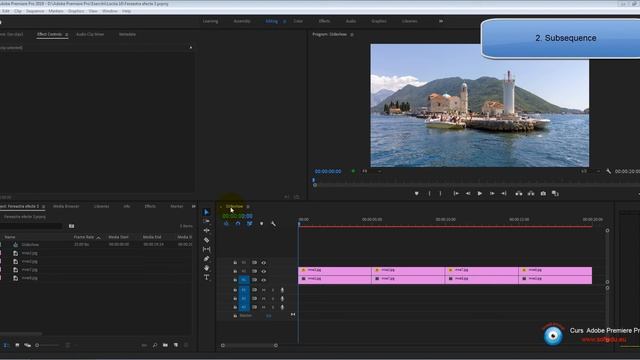
Task: Open the Sequence menu
Action: point(35,11)
